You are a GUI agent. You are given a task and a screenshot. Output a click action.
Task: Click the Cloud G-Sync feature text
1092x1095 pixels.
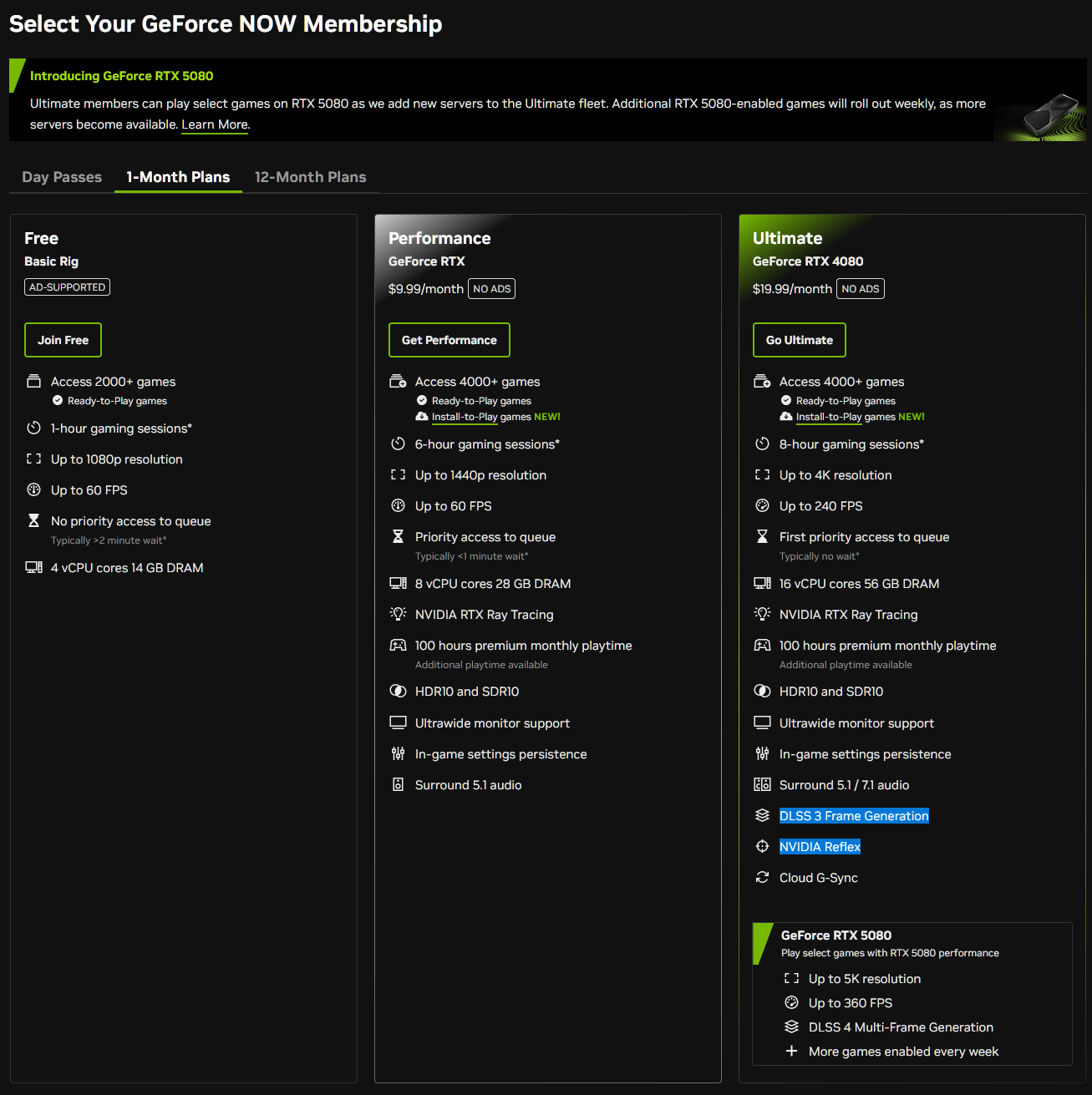819,878
